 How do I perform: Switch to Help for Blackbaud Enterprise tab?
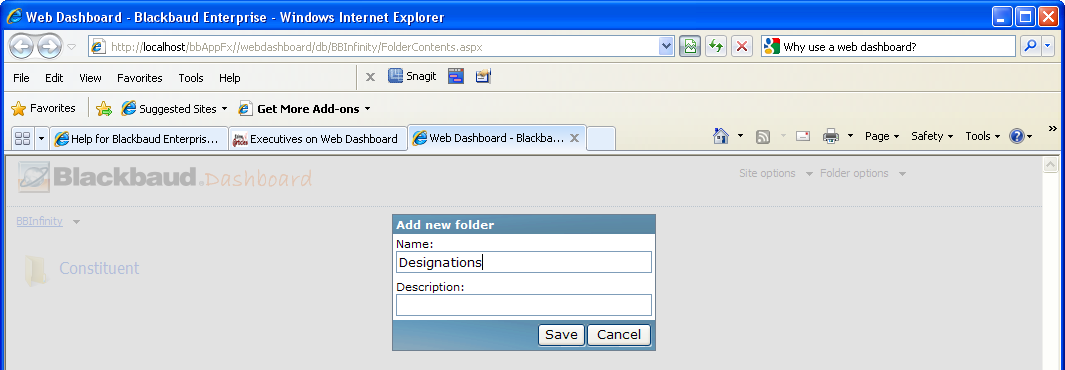pyautogui.click(x=139, y=138)
